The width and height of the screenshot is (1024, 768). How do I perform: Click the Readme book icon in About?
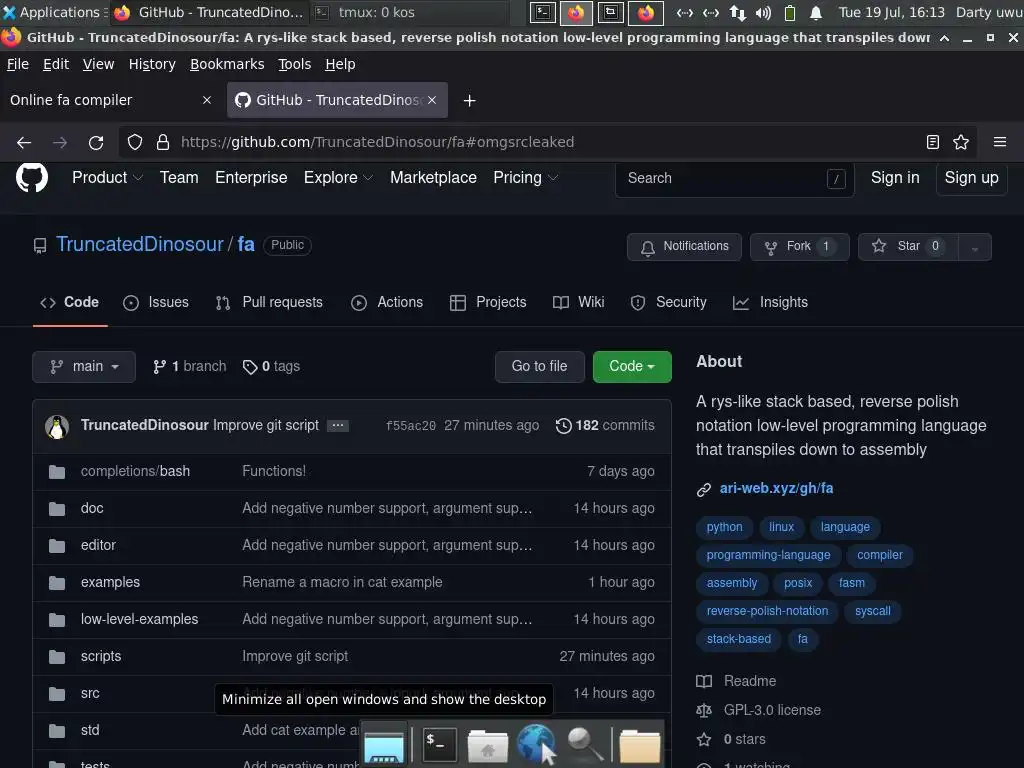click(704, 681)
